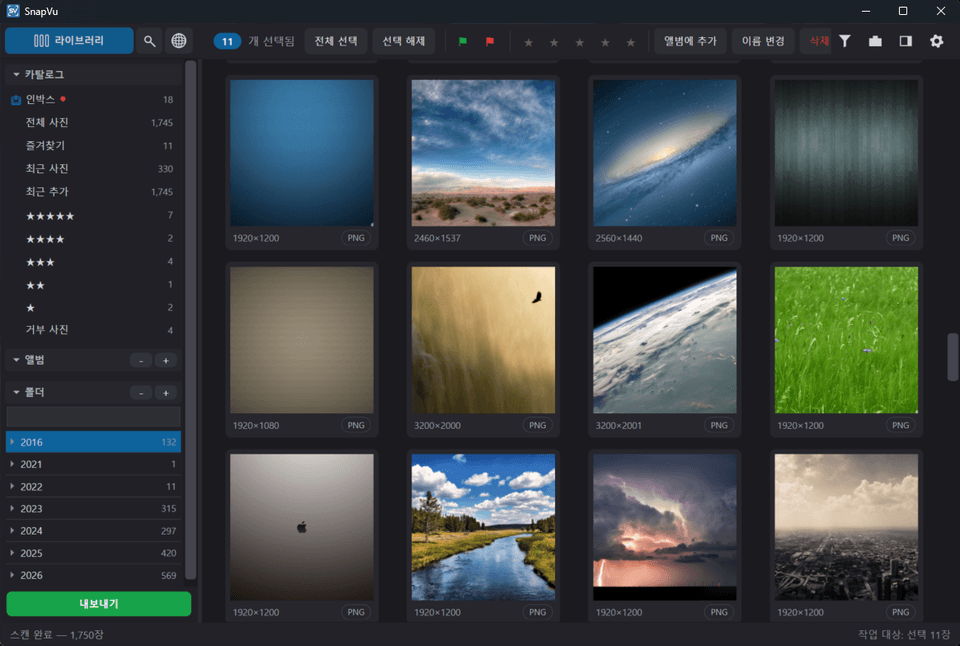Collapse the 앨범 album section
960x646 pixels.
(17, 360)
